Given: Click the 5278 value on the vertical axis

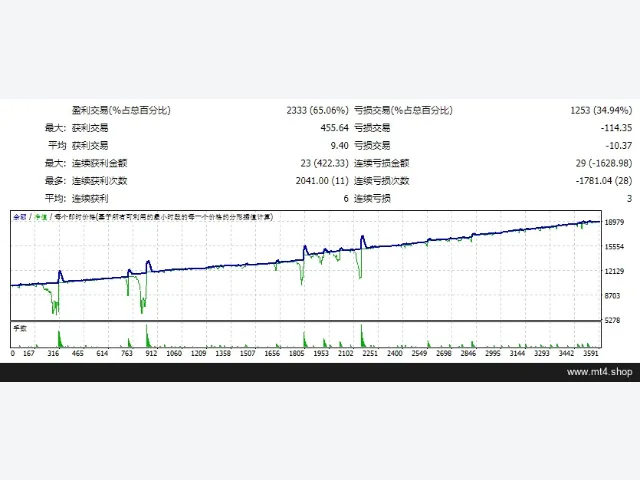Looking at the screenshot, I should tap(612, 320).
